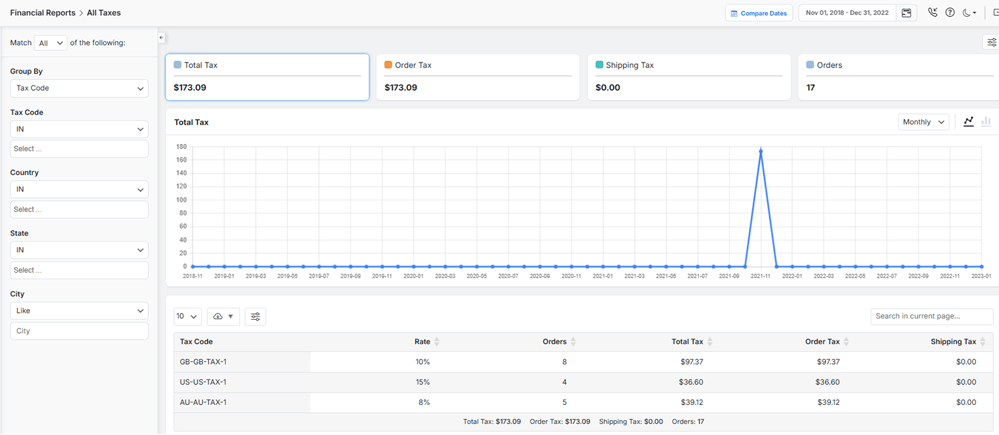Screen dimensions: 999x435
Task: Open the help question mark icon
Action: [950, 13]
